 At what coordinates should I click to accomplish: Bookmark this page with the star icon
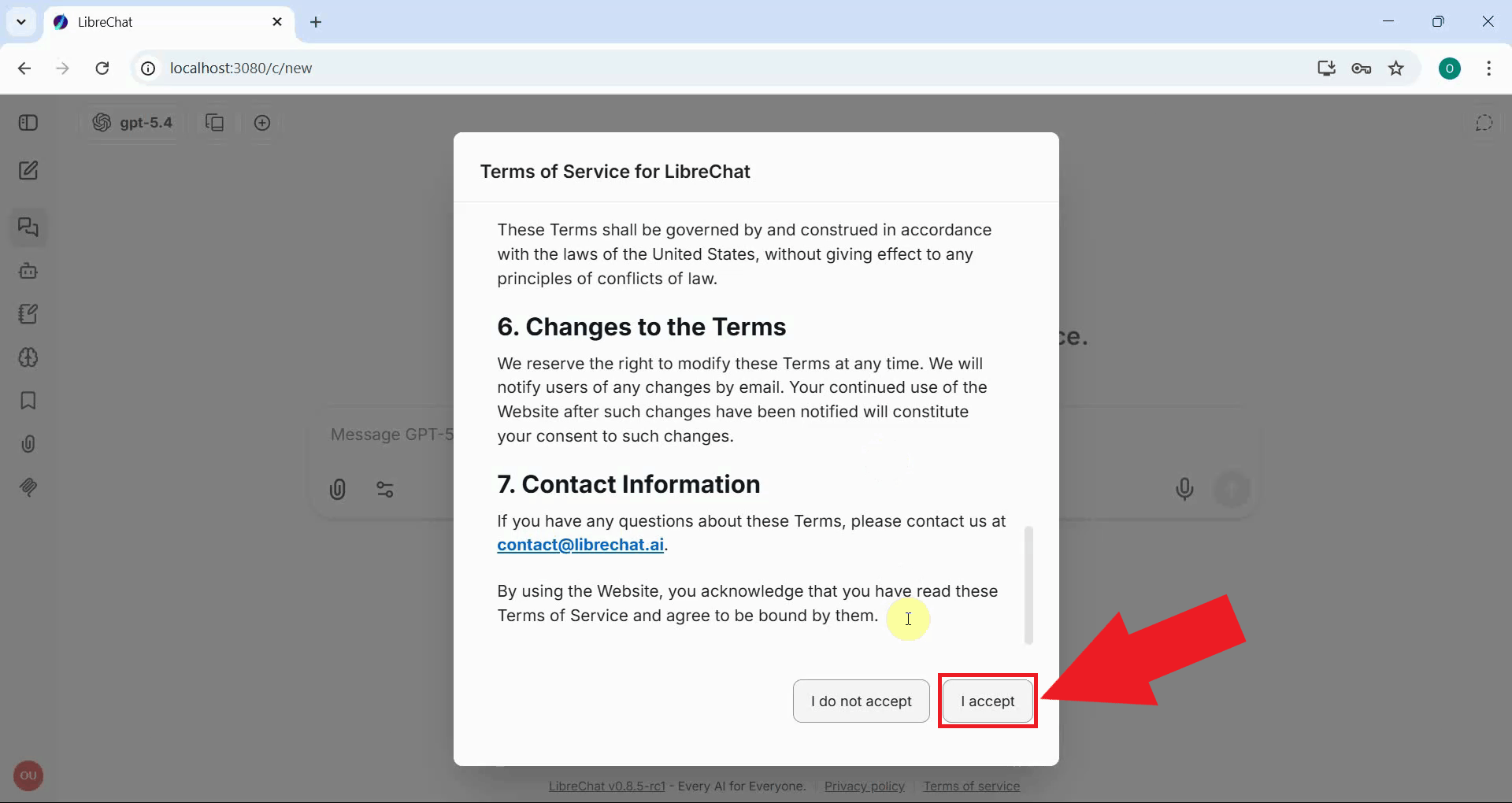1396,68
